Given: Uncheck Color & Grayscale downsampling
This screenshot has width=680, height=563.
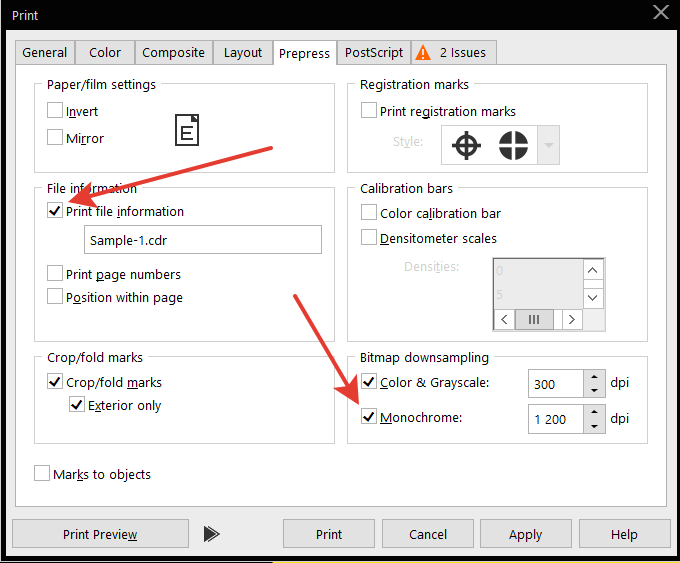Looking at the screenshot, I should click(x=369, y=382).
